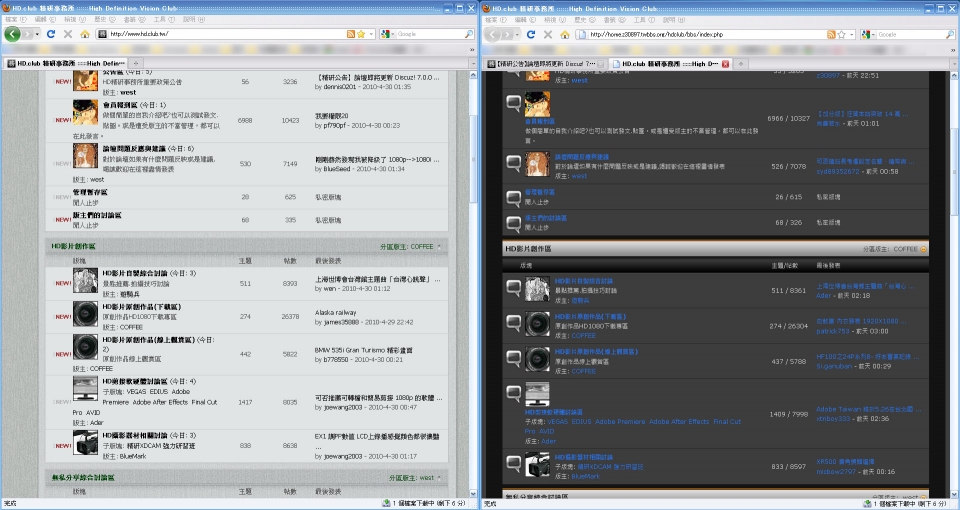Open the 管理暫存區 forum in left page

click(89, 192)
